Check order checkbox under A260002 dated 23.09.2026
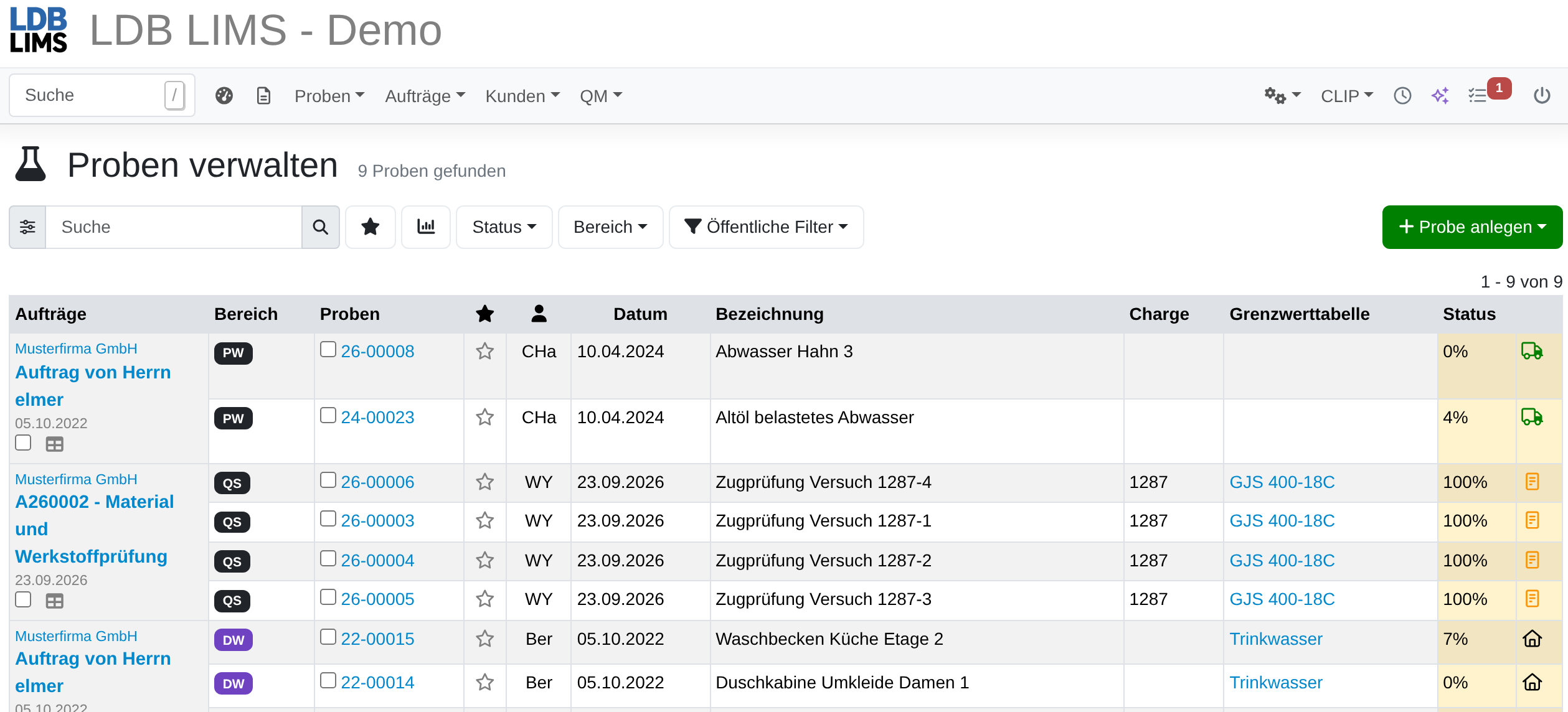The width and height of the screenshot is (1568, 712). pyautogui.click(x=23, y=599)
